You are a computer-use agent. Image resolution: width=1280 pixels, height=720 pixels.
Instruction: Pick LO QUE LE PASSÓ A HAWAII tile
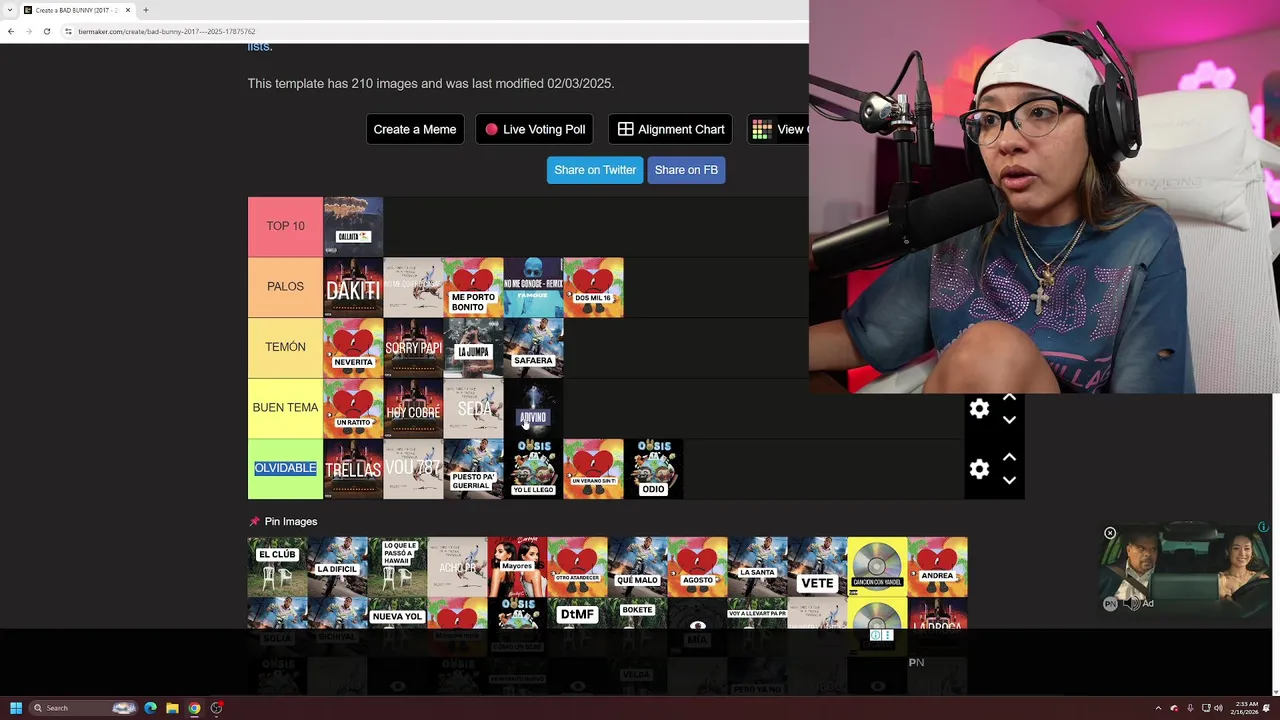pyautogui.click(x=397, y=567)
